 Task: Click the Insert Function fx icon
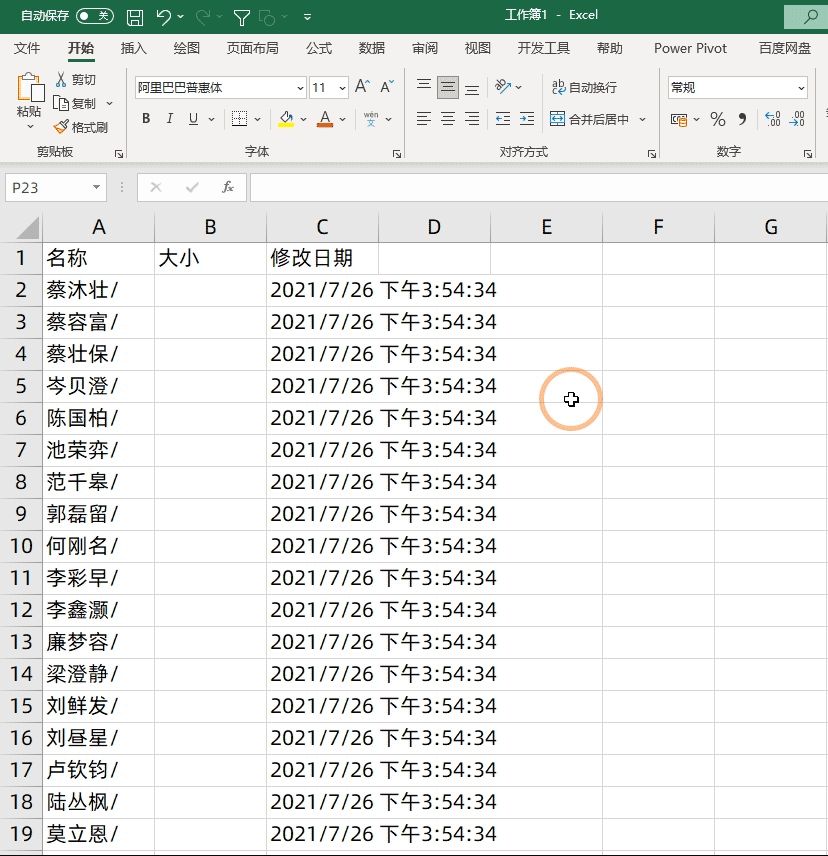(x=228, y=187)
